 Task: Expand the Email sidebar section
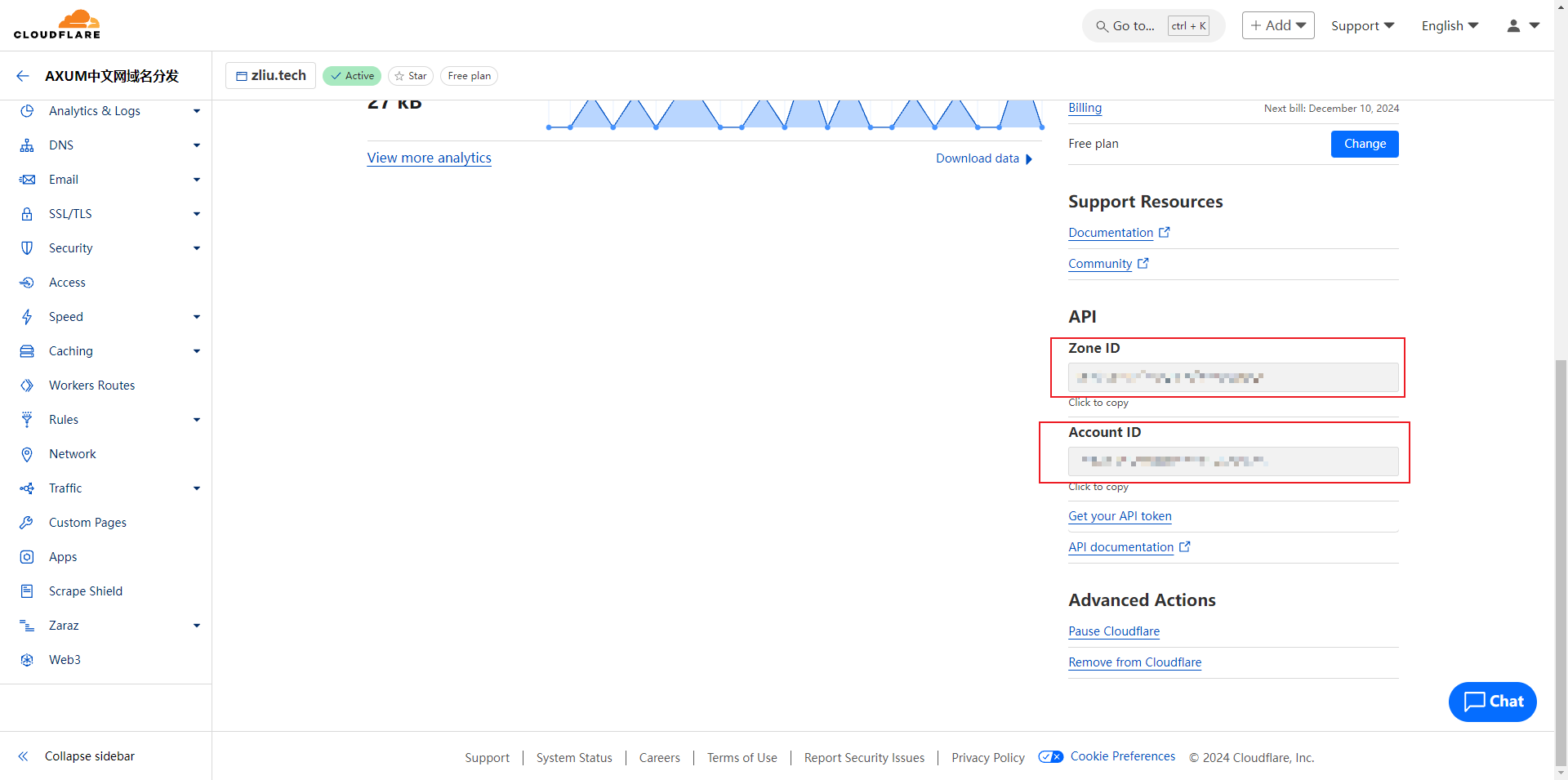coord(197,180)
